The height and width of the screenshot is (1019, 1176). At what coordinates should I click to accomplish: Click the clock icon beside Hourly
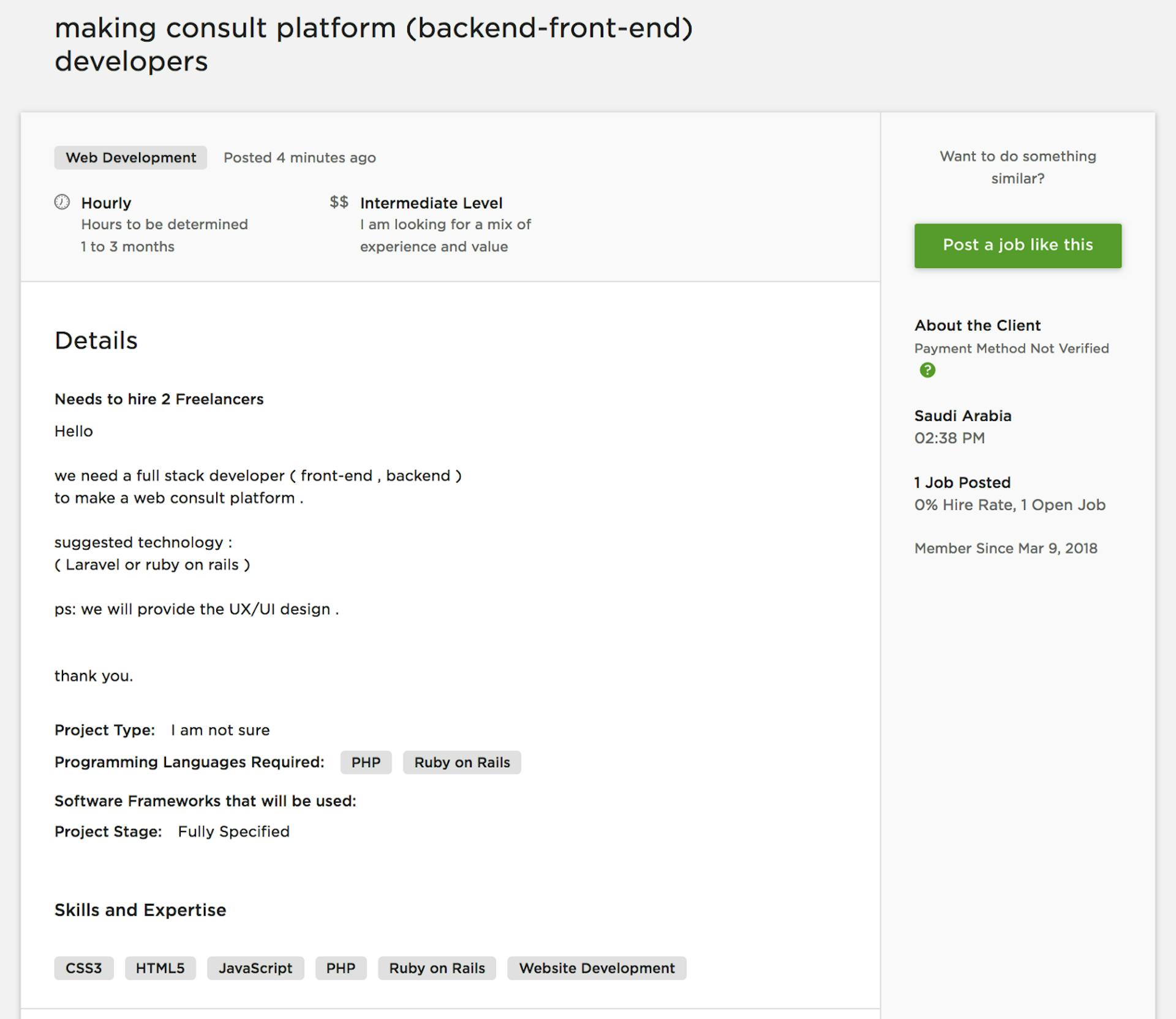point(63,202)
